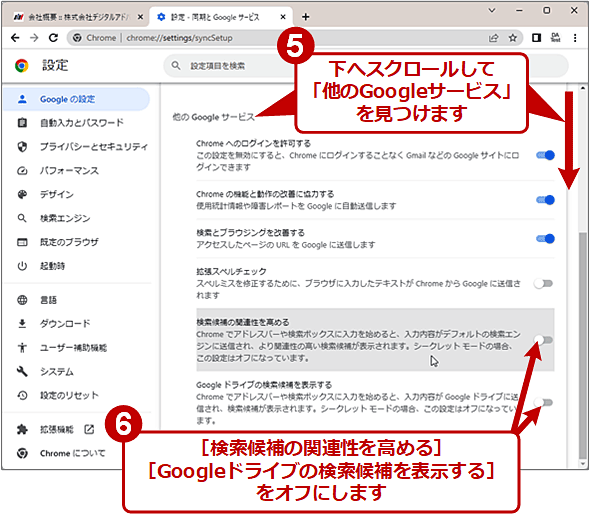Open ダウンロード in the sidebar

tap(76, 324)
